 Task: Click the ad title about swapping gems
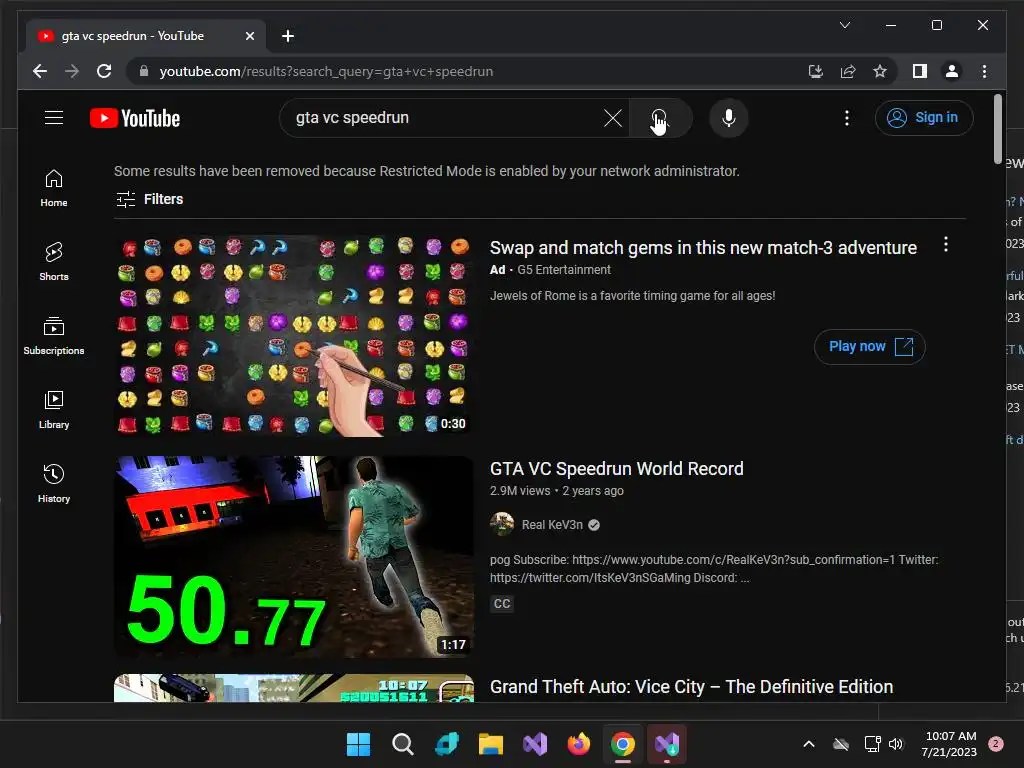tap(703, 248)
